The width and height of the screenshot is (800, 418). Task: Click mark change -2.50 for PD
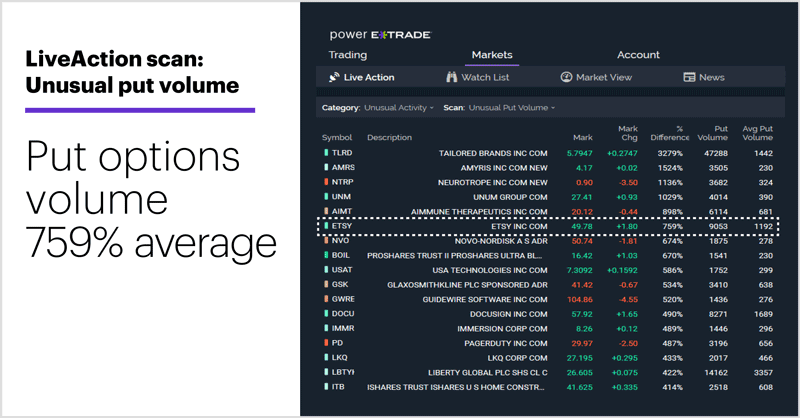pos(628,343)
